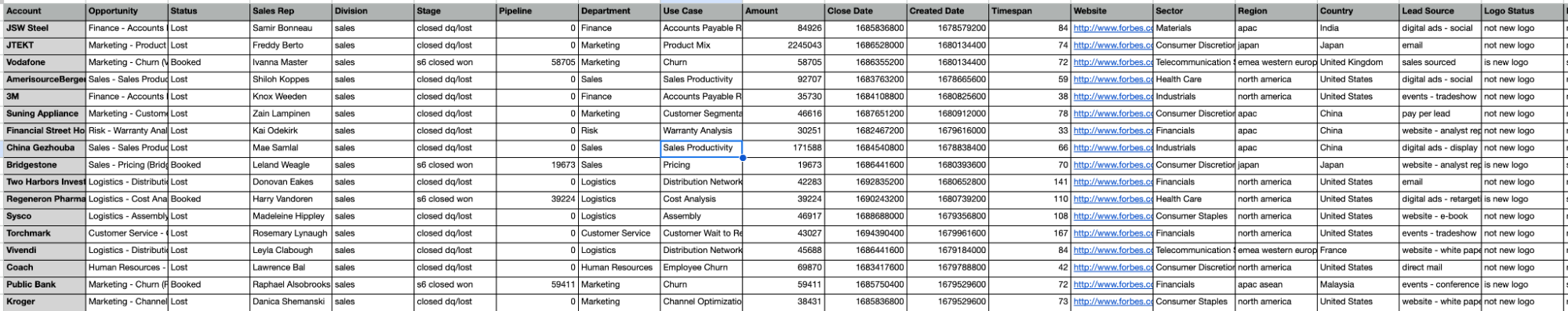
Task: Select the JSW Steel account cell
Action: pos(44,28)
